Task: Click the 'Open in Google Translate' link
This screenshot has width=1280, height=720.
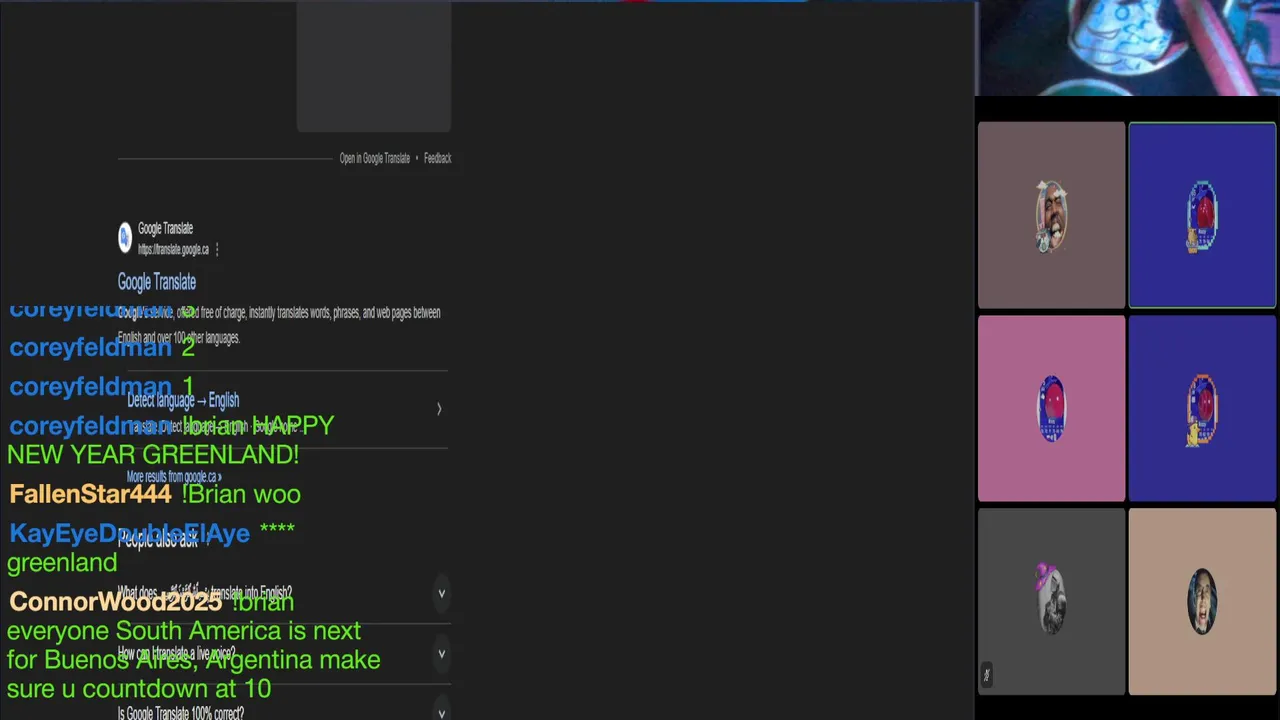Action: tap(374, 158)
